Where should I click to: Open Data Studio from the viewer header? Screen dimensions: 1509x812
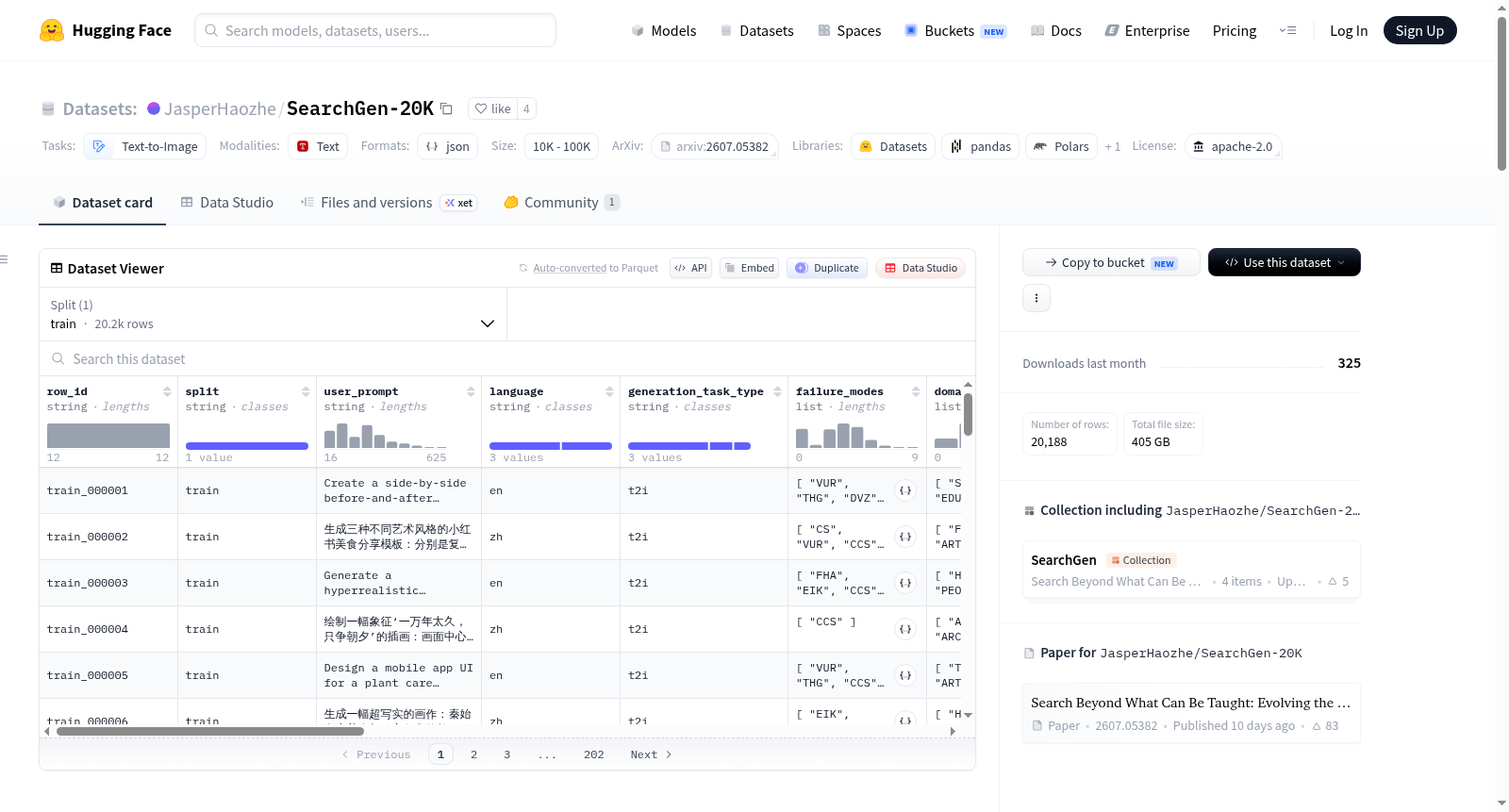(920, 268)
